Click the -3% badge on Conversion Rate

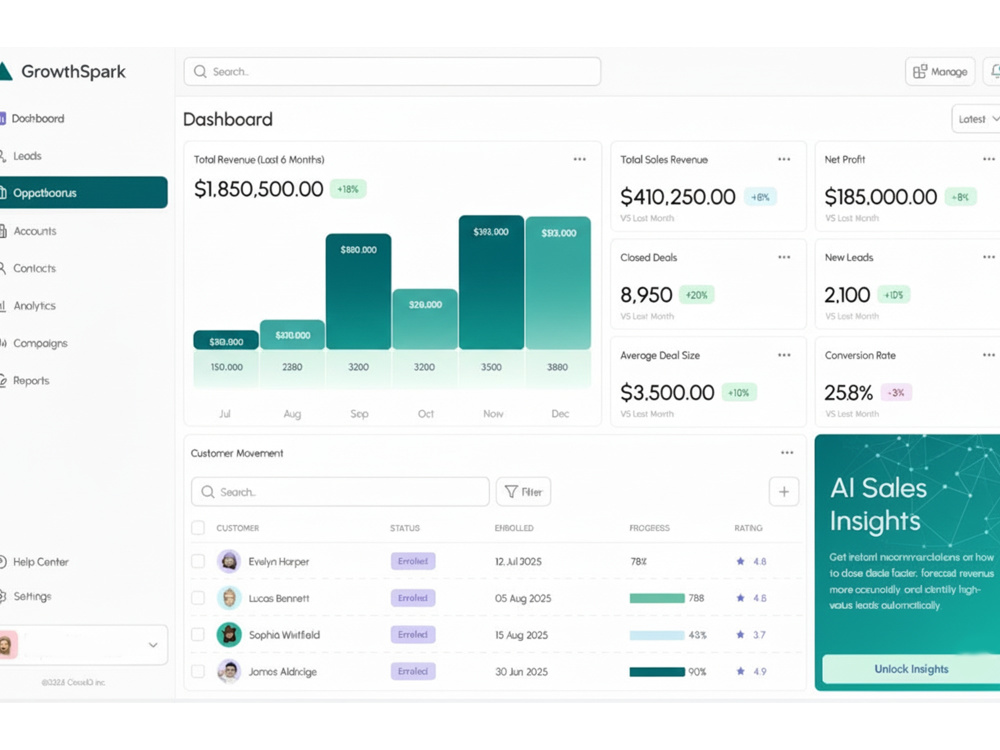point(896,392)
